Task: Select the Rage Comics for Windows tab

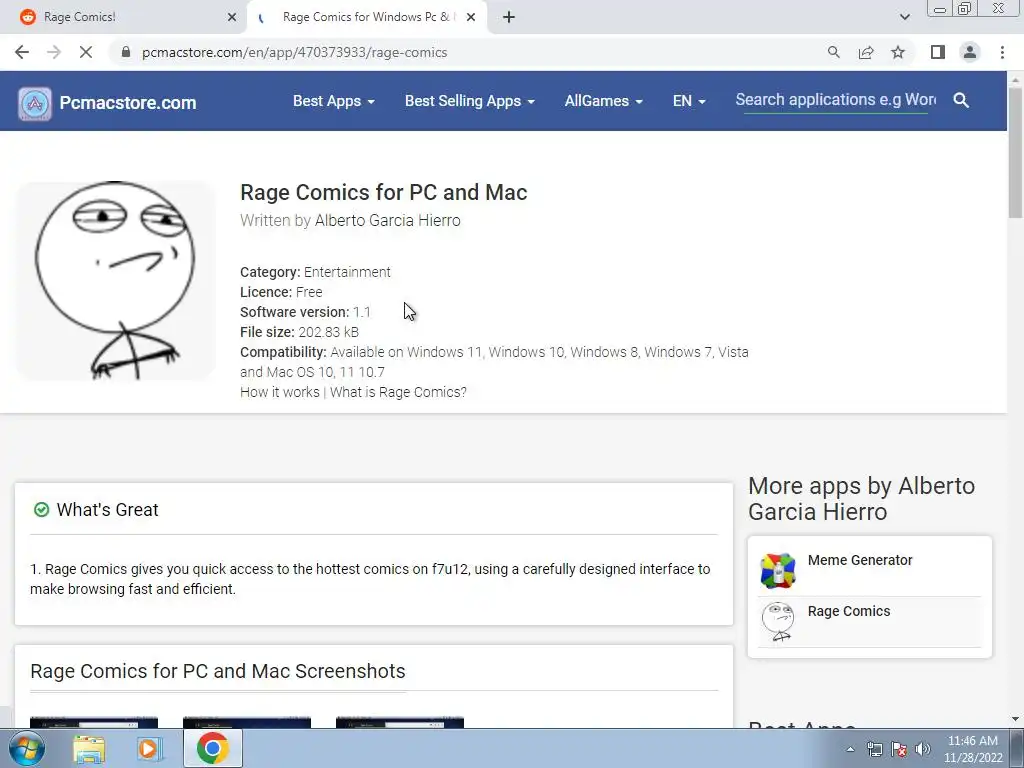Action: pos(366,18)
